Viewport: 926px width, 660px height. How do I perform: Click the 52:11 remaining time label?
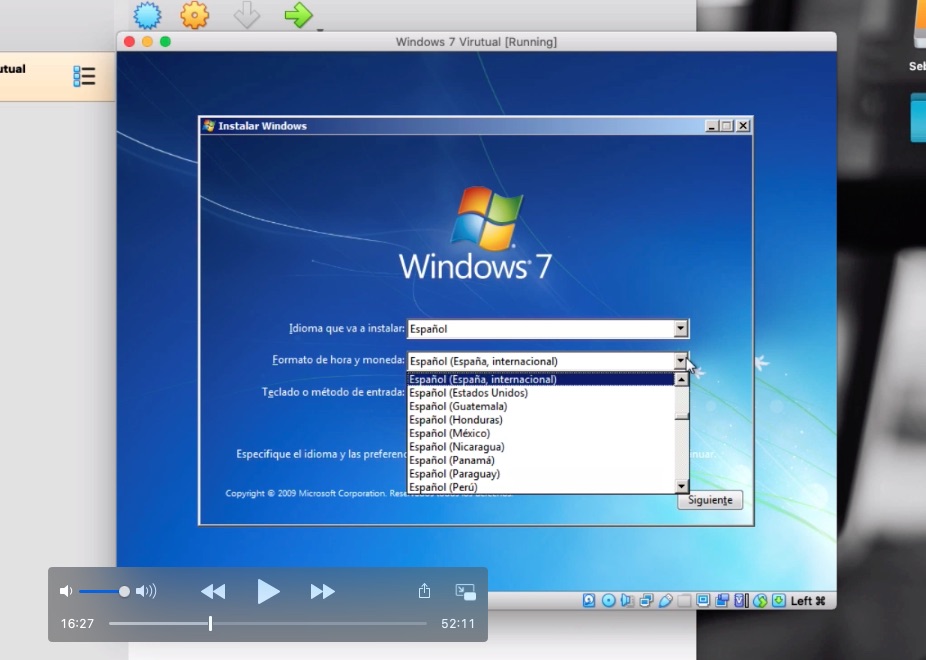(x=458, y=623)
